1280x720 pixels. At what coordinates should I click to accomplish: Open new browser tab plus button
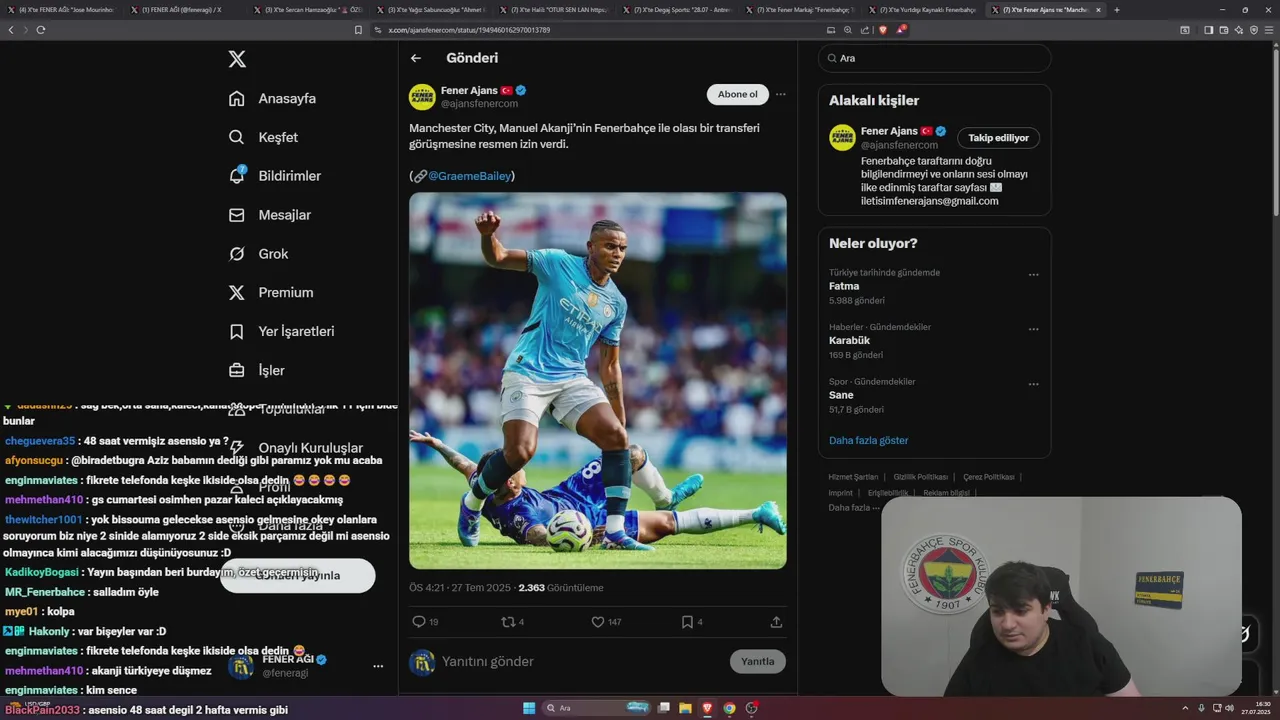click(x=1116, y=10)
